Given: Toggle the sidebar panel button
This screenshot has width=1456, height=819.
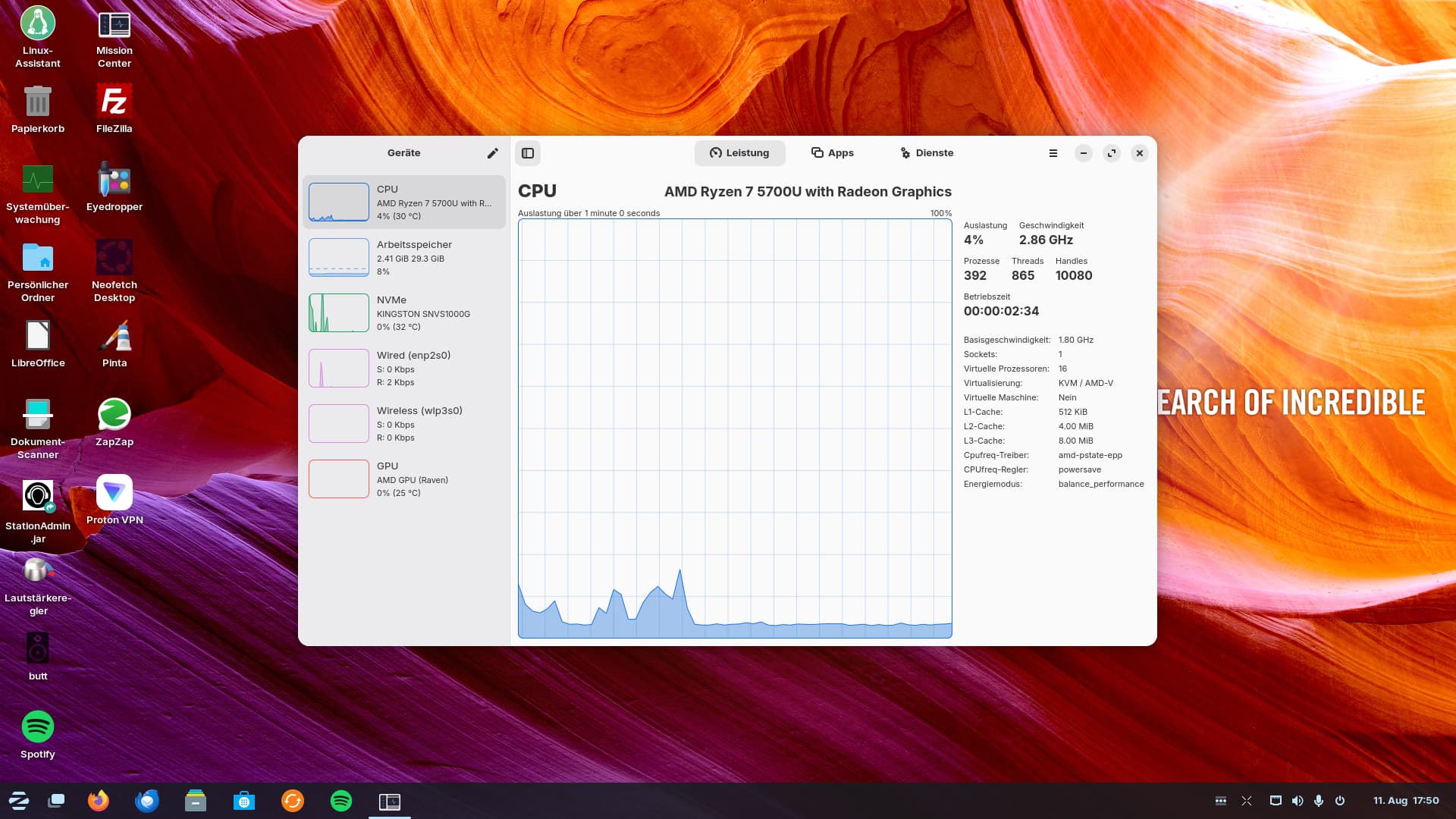Looking at the screenshot, I should coord(528,153).
